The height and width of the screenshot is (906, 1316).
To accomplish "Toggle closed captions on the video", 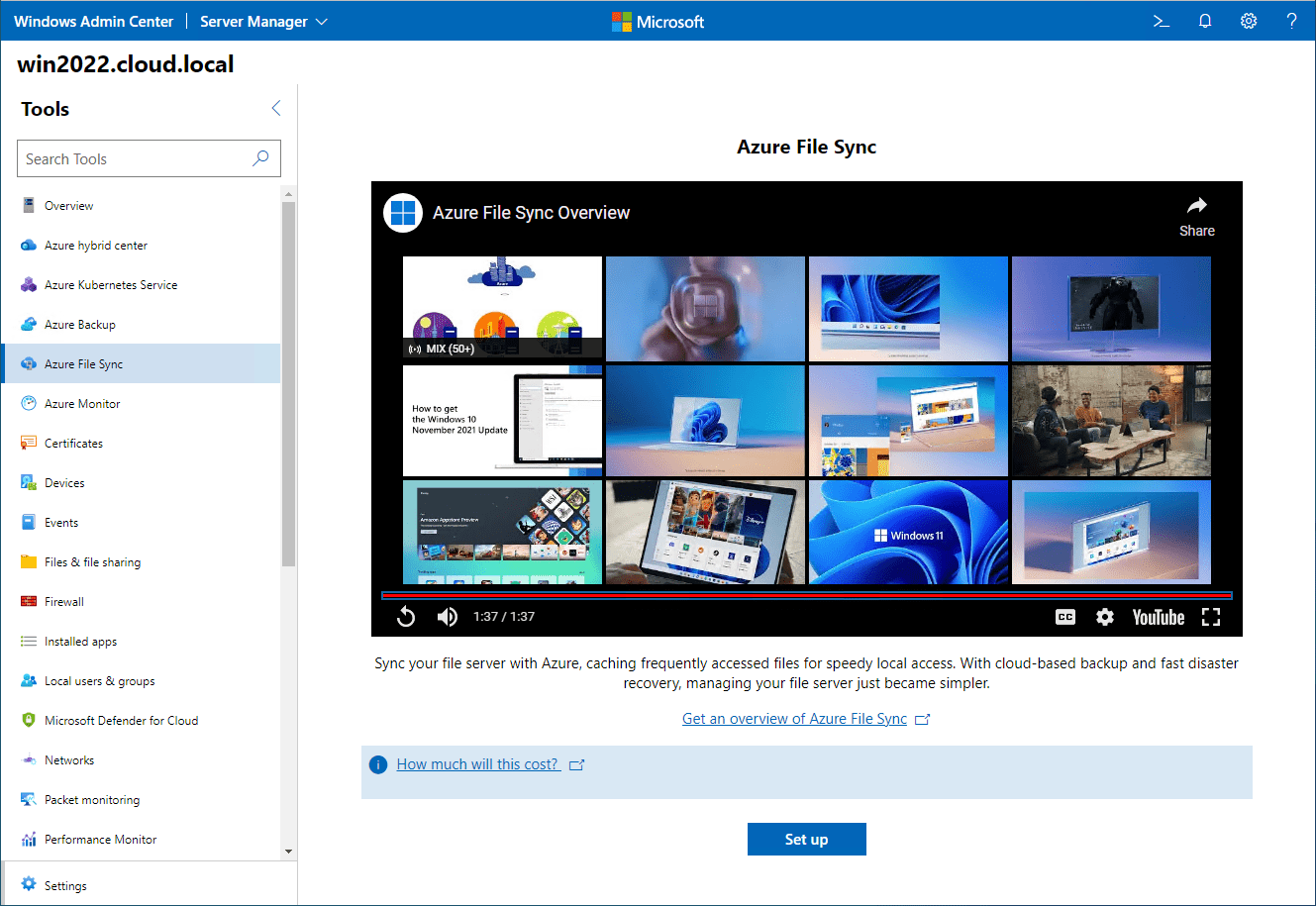I will (x=1065, y=617).
